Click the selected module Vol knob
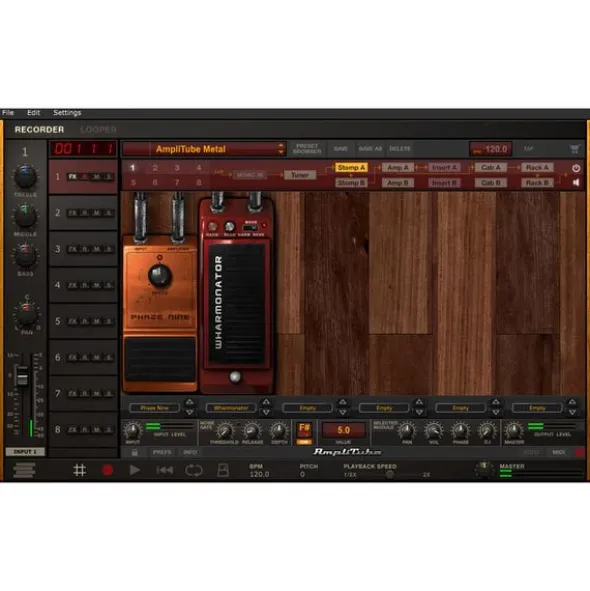Viewport: 590px width, 591px height. (434, 430)
